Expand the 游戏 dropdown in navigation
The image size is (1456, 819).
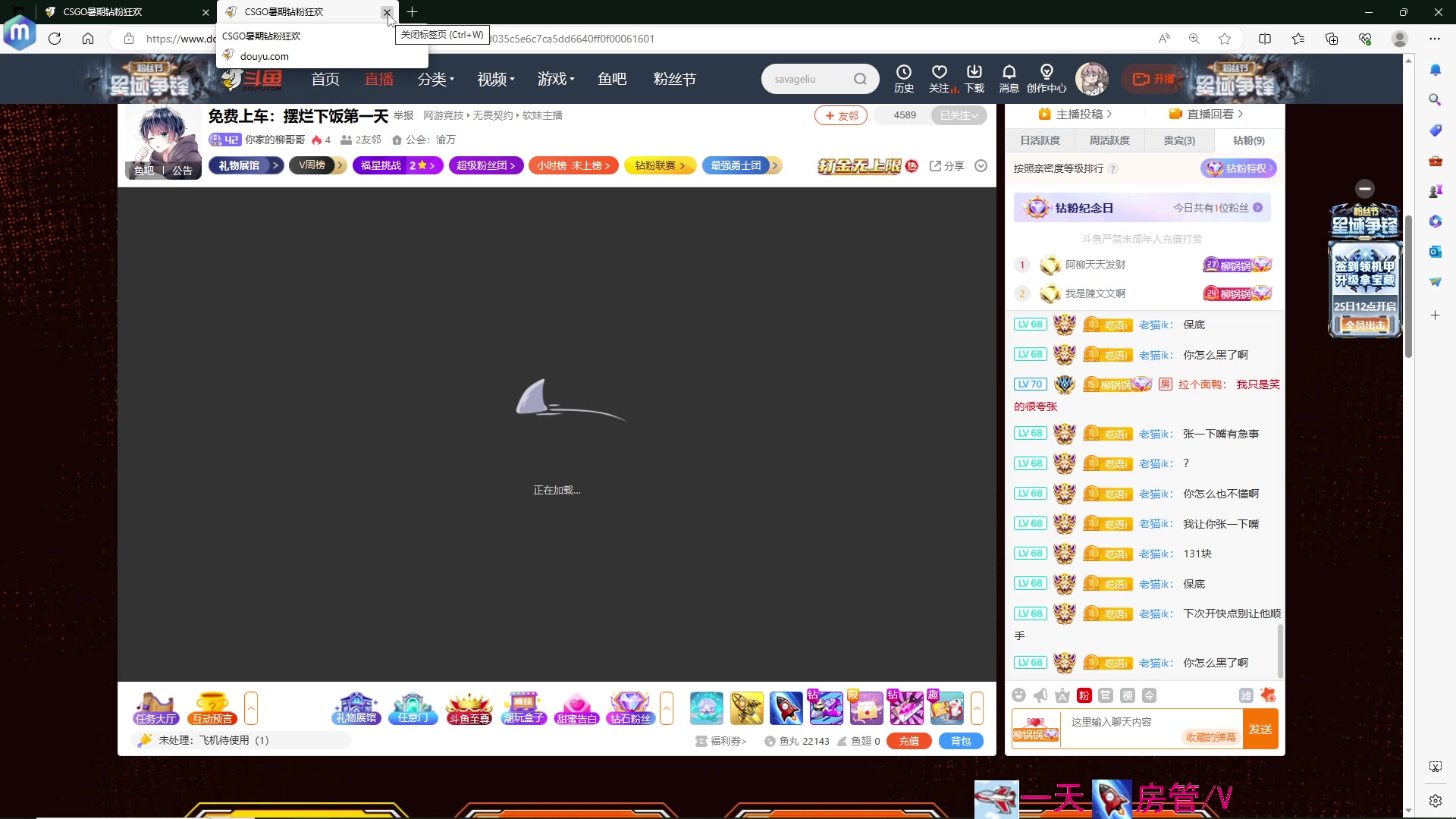[556, 79]
